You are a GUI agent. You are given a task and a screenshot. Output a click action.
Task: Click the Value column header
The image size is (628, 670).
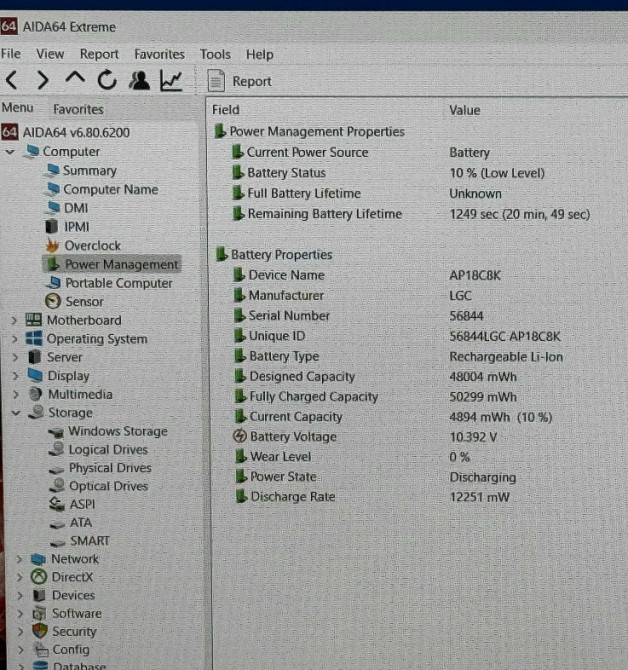[x=464, y=110]
